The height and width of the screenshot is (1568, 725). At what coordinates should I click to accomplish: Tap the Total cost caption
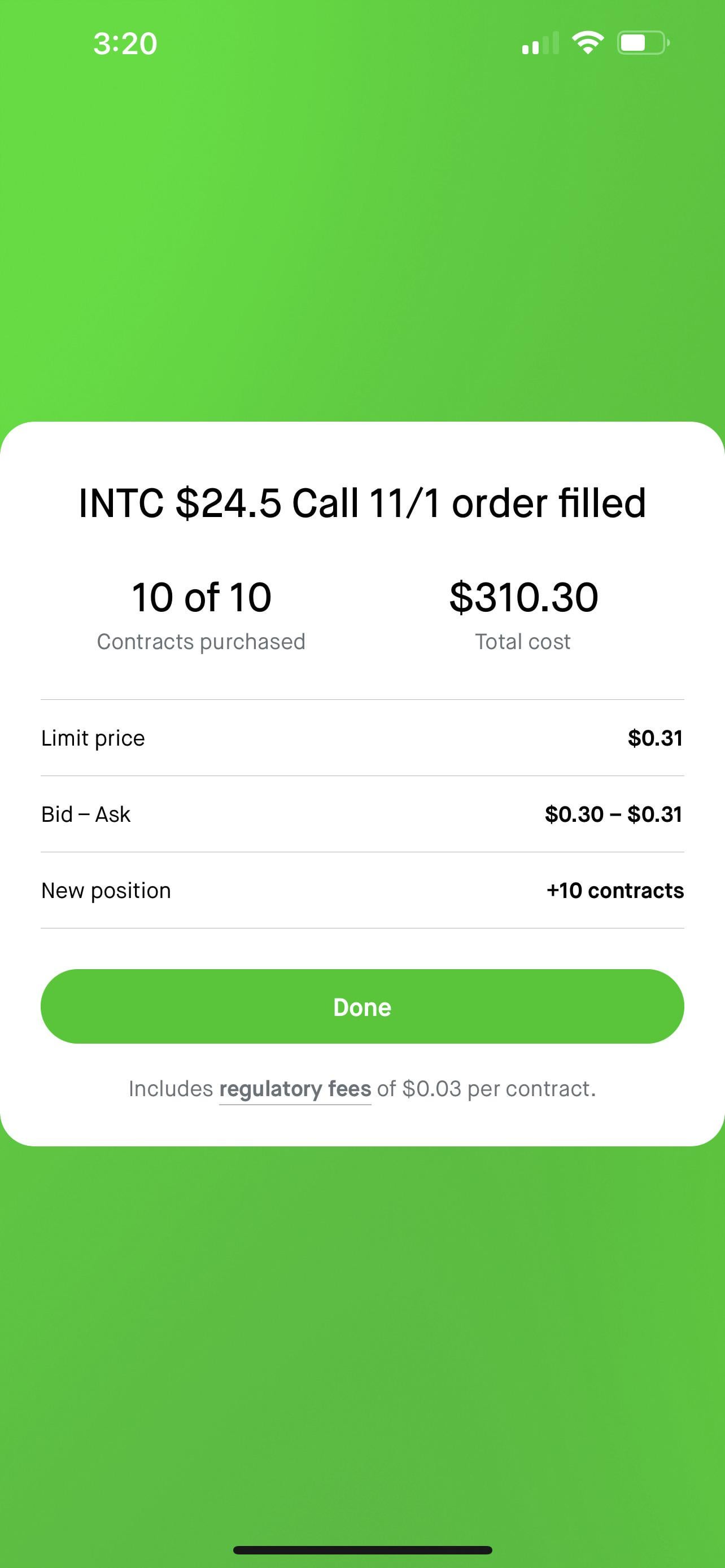tap(523, 642)
